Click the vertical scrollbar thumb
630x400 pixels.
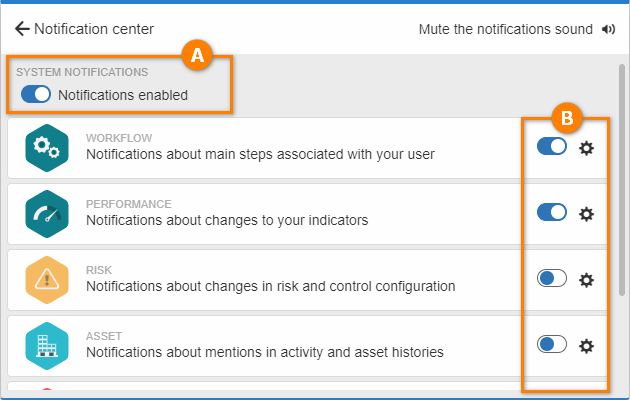point(622,180)
